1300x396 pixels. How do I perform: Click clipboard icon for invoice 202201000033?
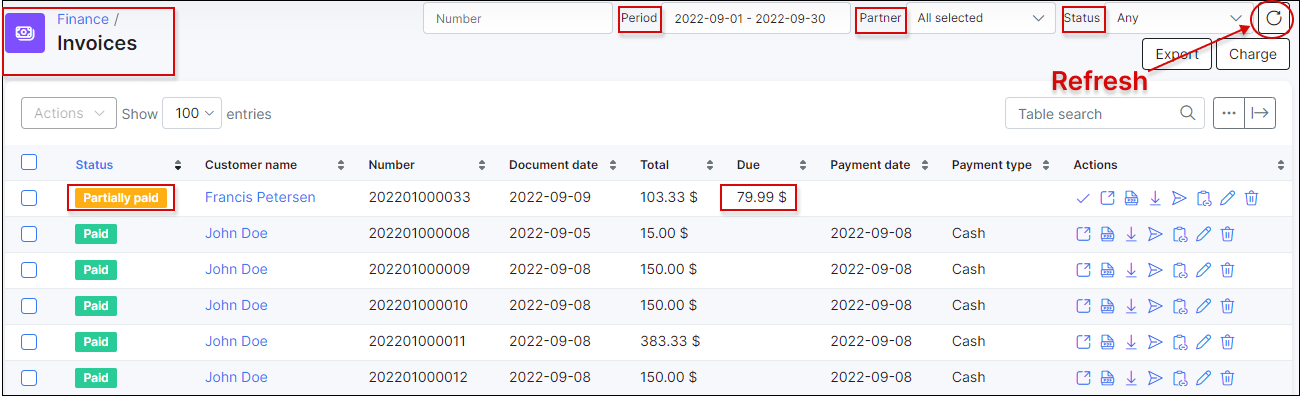tap(1204, 198)
